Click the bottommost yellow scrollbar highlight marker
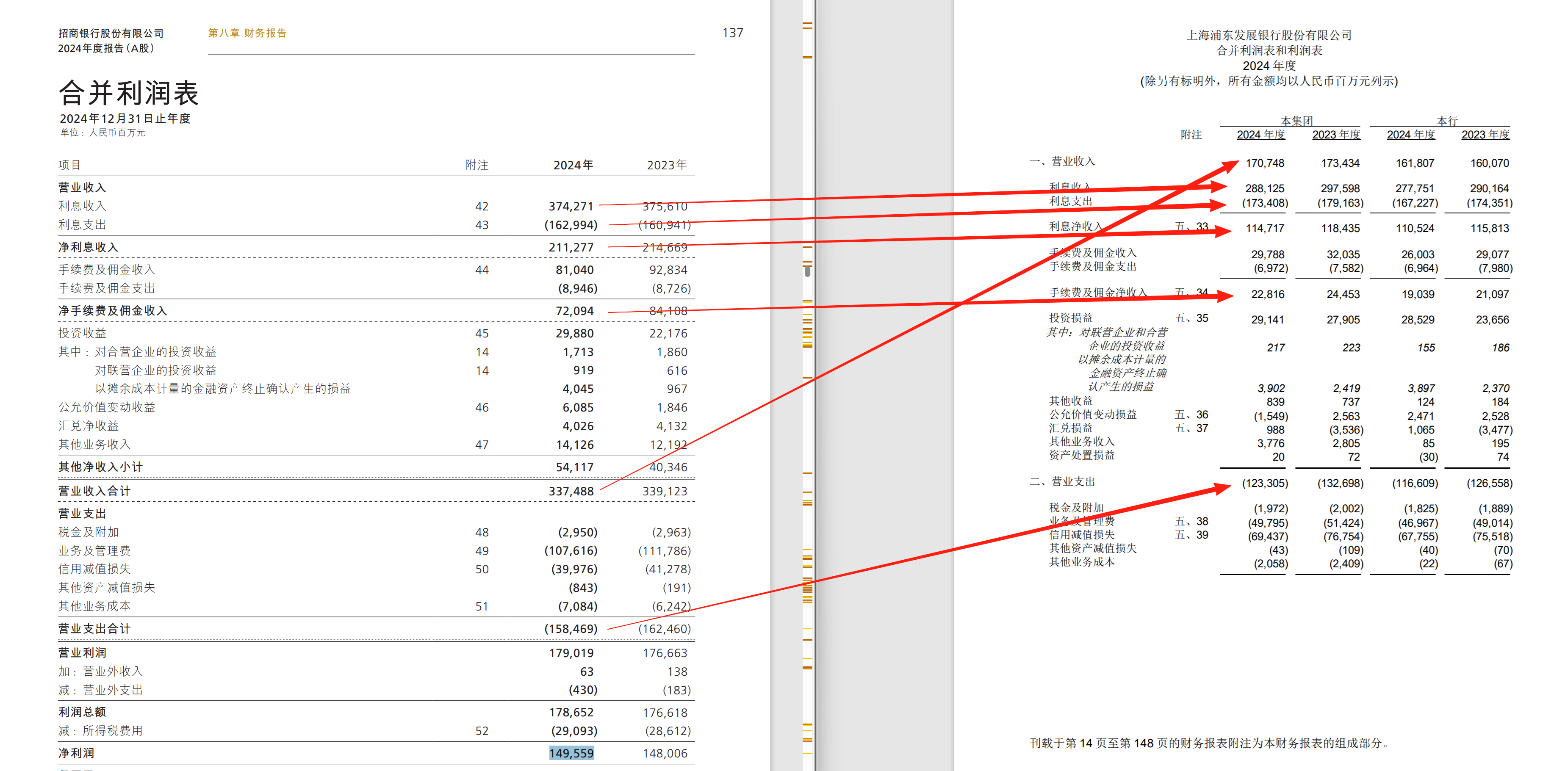 coord(807,753)
